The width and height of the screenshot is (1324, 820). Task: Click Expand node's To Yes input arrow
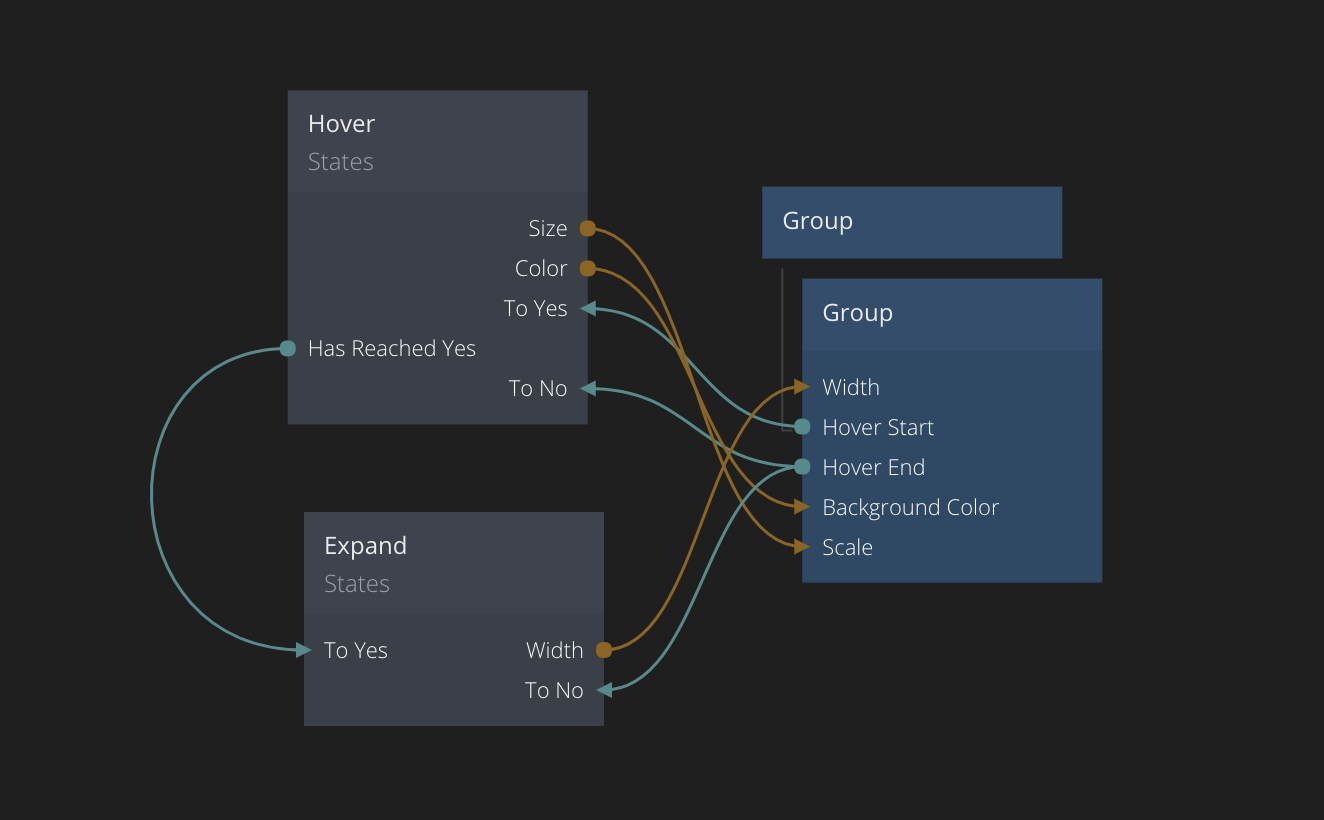(x=304, y=650)
